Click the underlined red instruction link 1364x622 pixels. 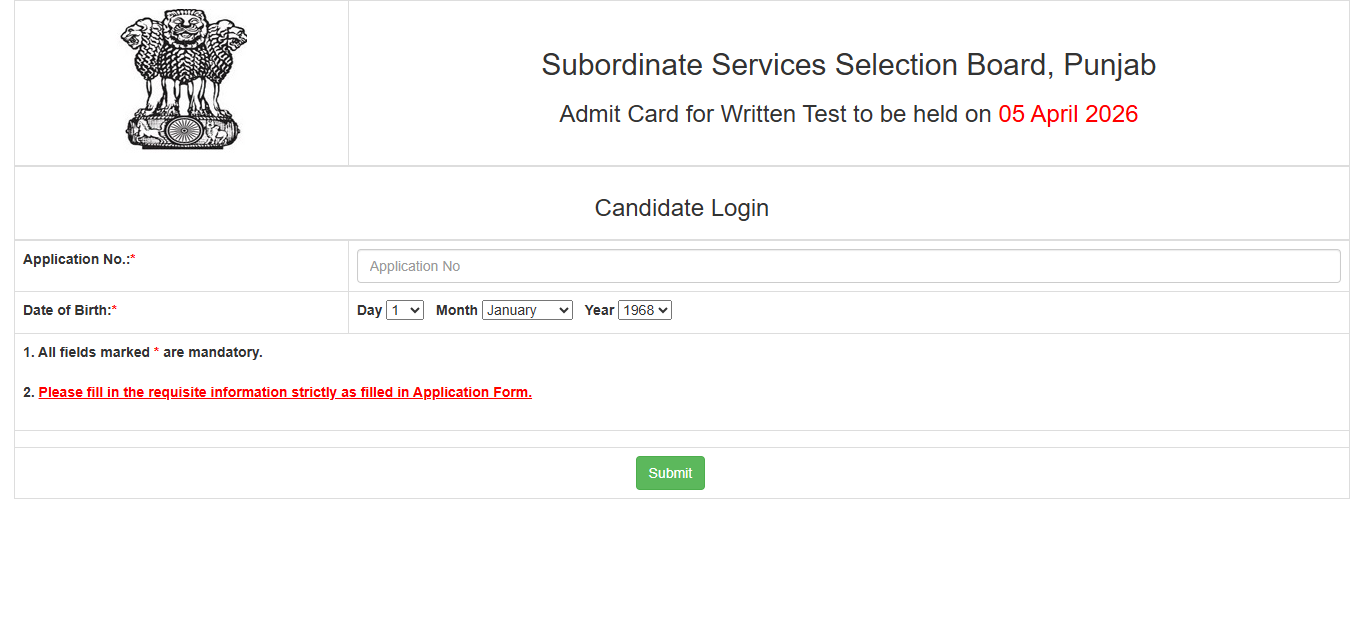(284, 391)
